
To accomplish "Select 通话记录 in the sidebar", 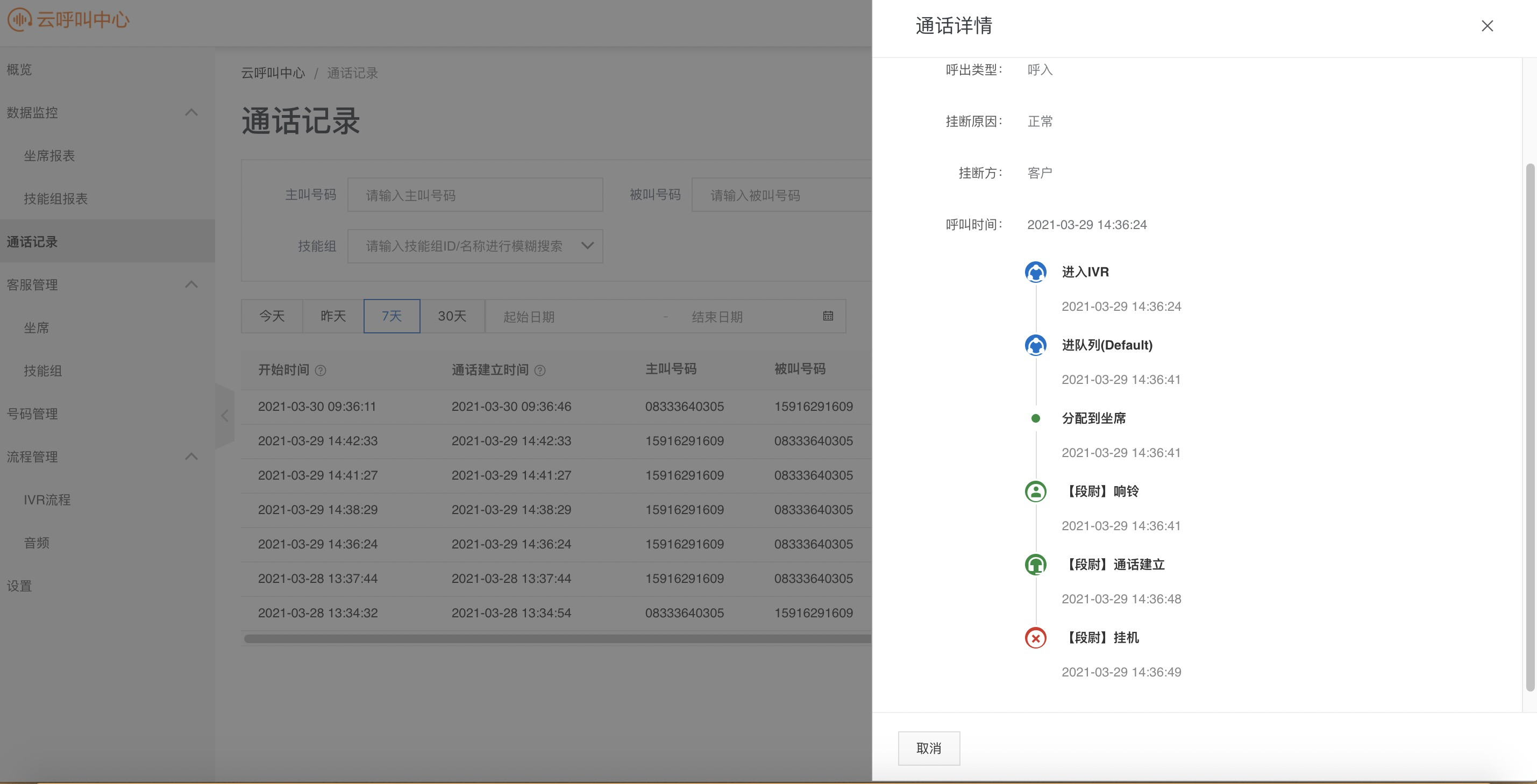I will click(108, 241).
